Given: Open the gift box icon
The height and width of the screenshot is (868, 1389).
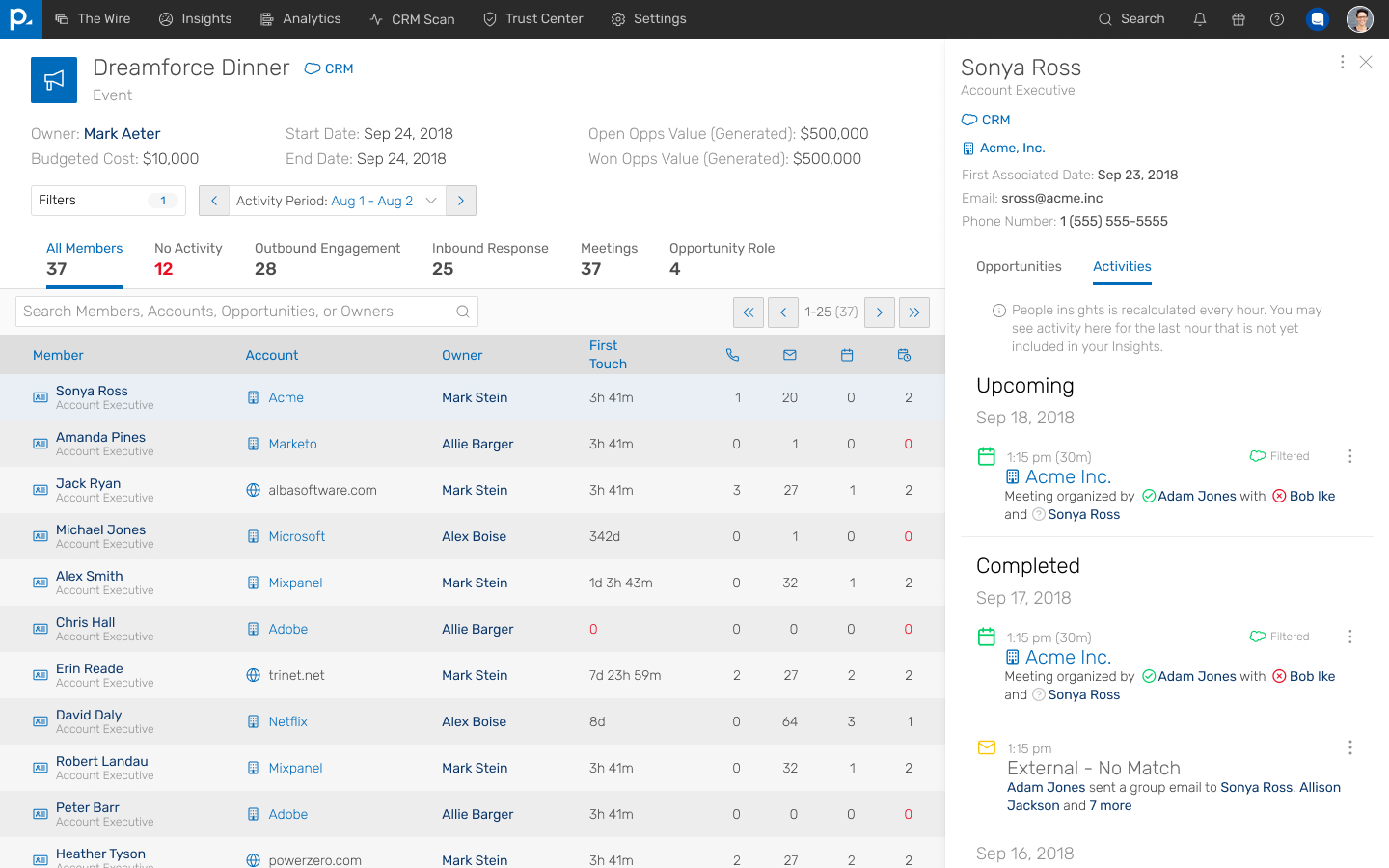Looking at the screenshot, I should click(x=1239, y=19).
